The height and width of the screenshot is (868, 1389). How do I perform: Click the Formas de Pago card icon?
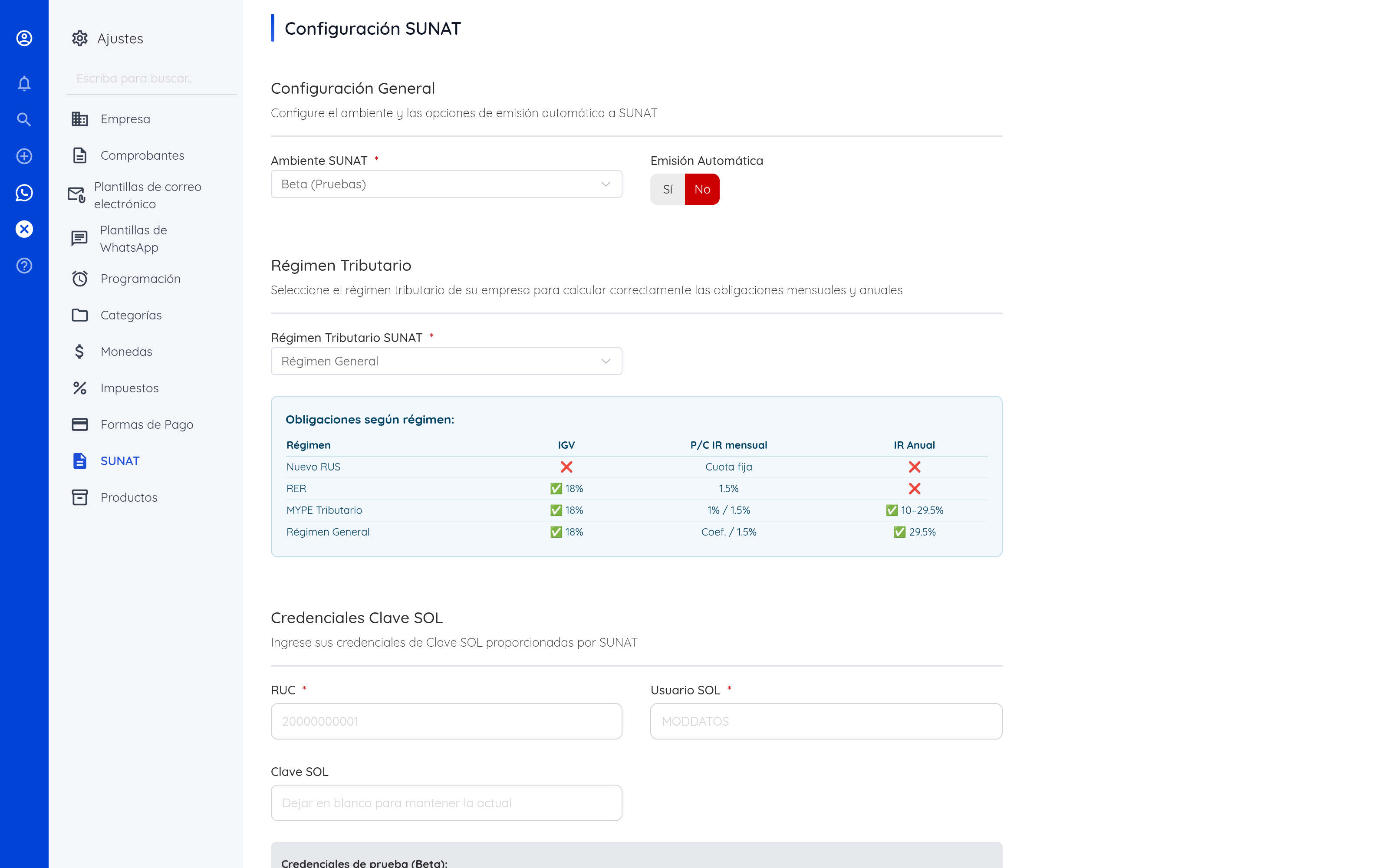(80, 424)
